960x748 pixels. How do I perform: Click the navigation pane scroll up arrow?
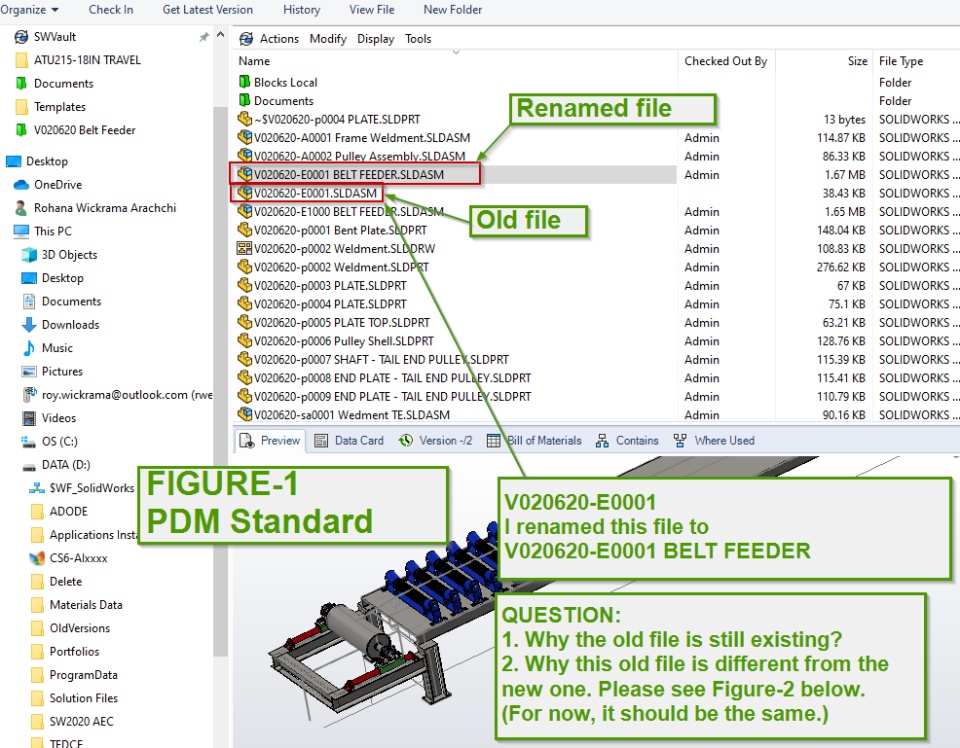(221, 36)
